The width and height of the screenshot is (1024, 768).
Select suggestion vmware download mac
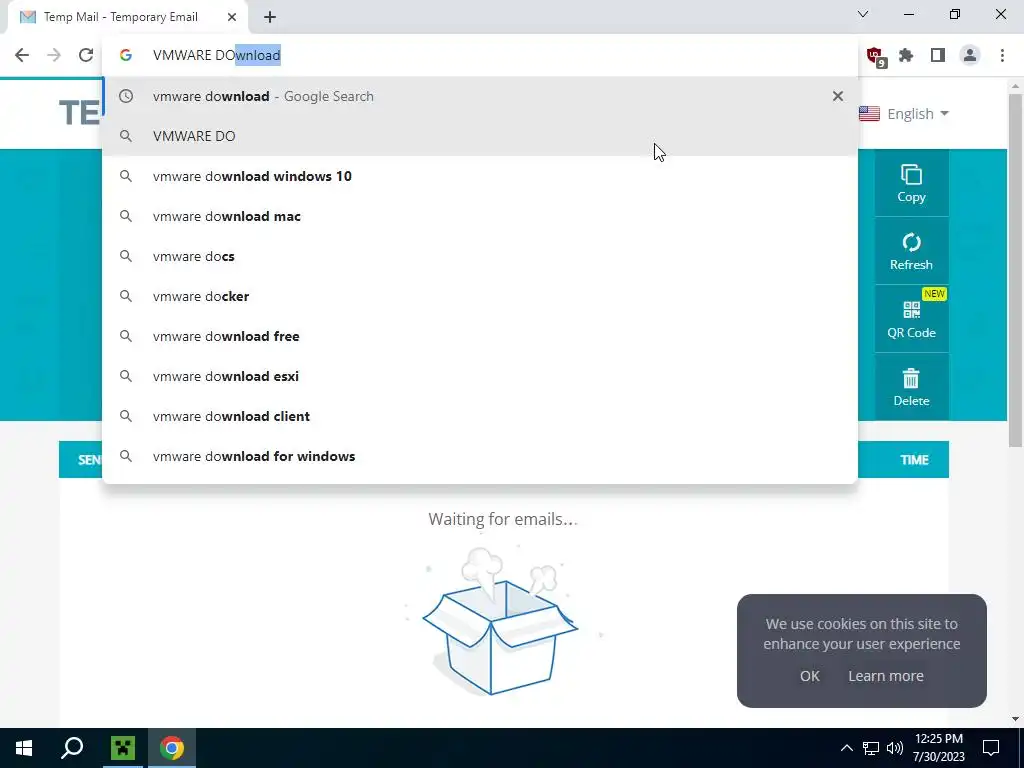(x=479, y=216)
